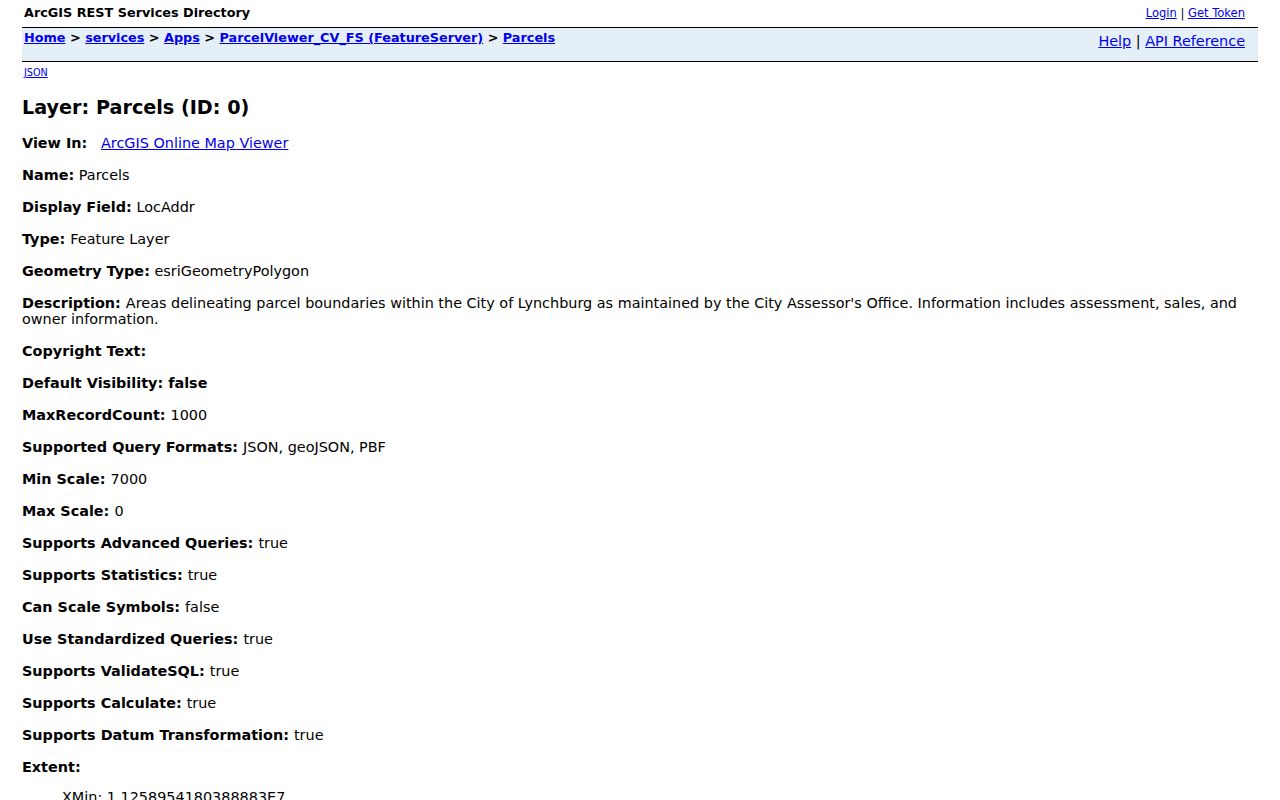
Task: Click the 'Layer: Parcels (ID: 0)' heading
Action: click(x=136, y=108)
